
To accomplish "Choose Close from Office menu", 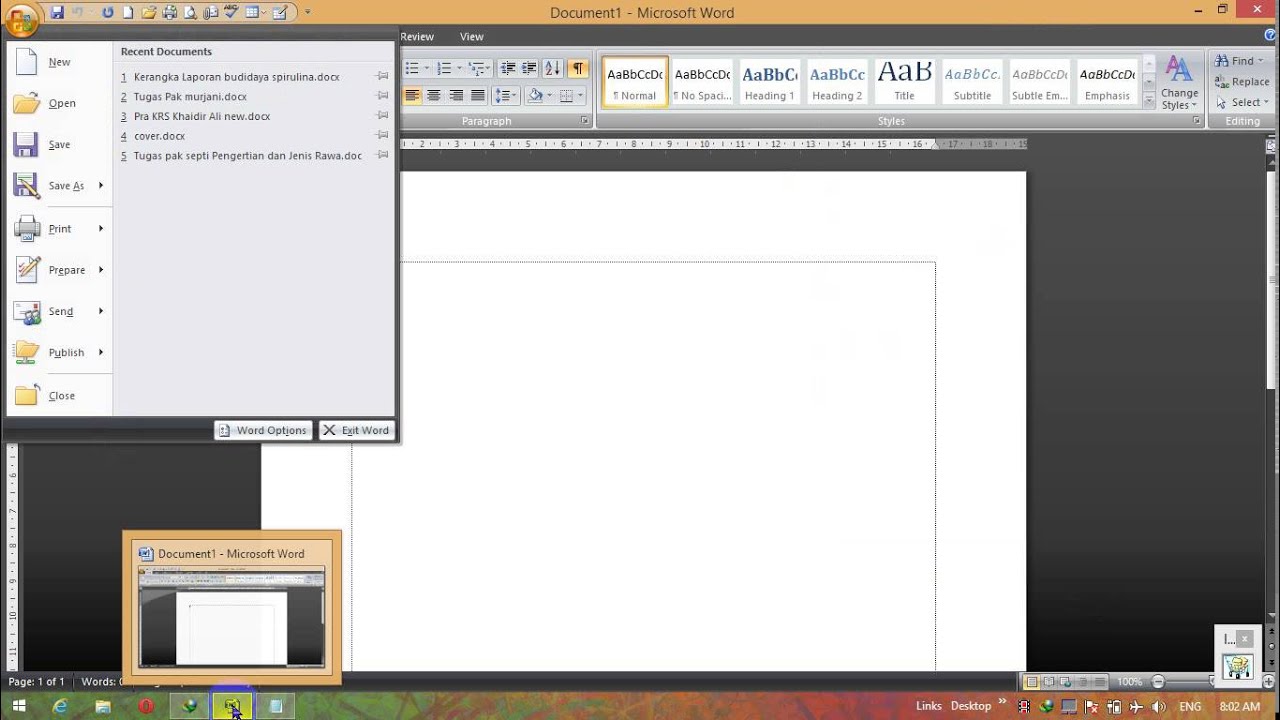I will coord(60,395).
